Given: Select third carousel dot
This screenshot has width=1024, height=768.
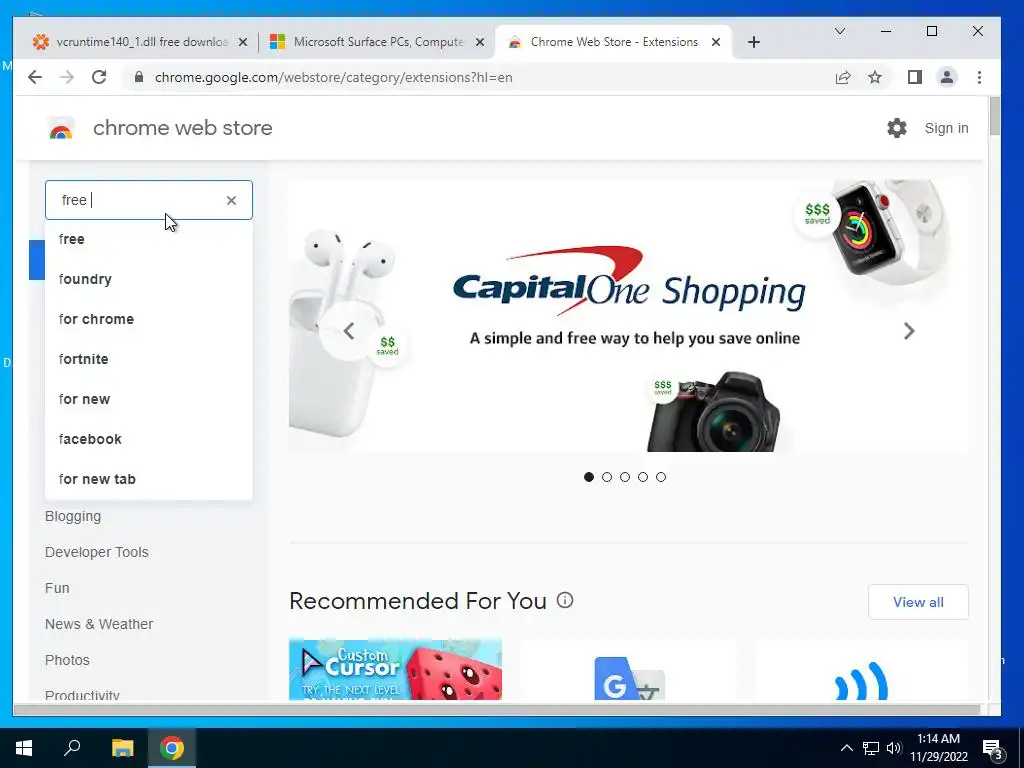Looking at the screenshot, I should (x=625, y=477).
